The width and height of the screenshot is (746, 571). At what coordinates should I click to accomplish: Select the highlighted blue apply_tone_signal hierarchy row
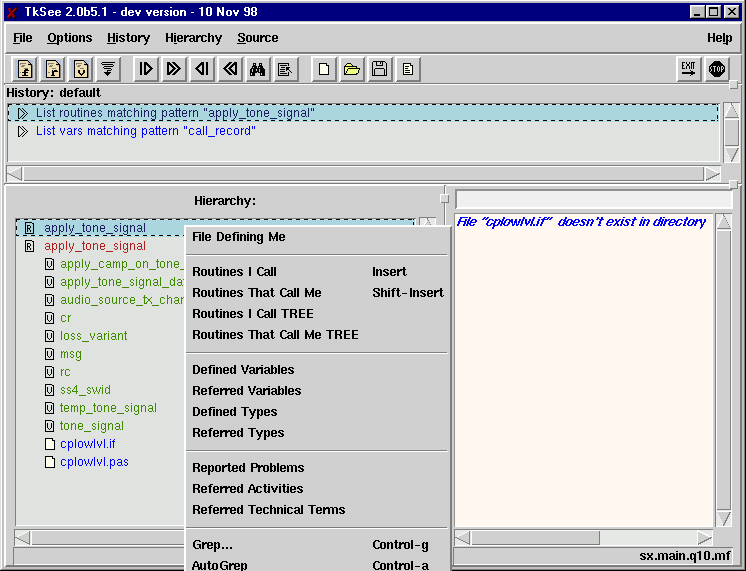[x=100, y=228]
